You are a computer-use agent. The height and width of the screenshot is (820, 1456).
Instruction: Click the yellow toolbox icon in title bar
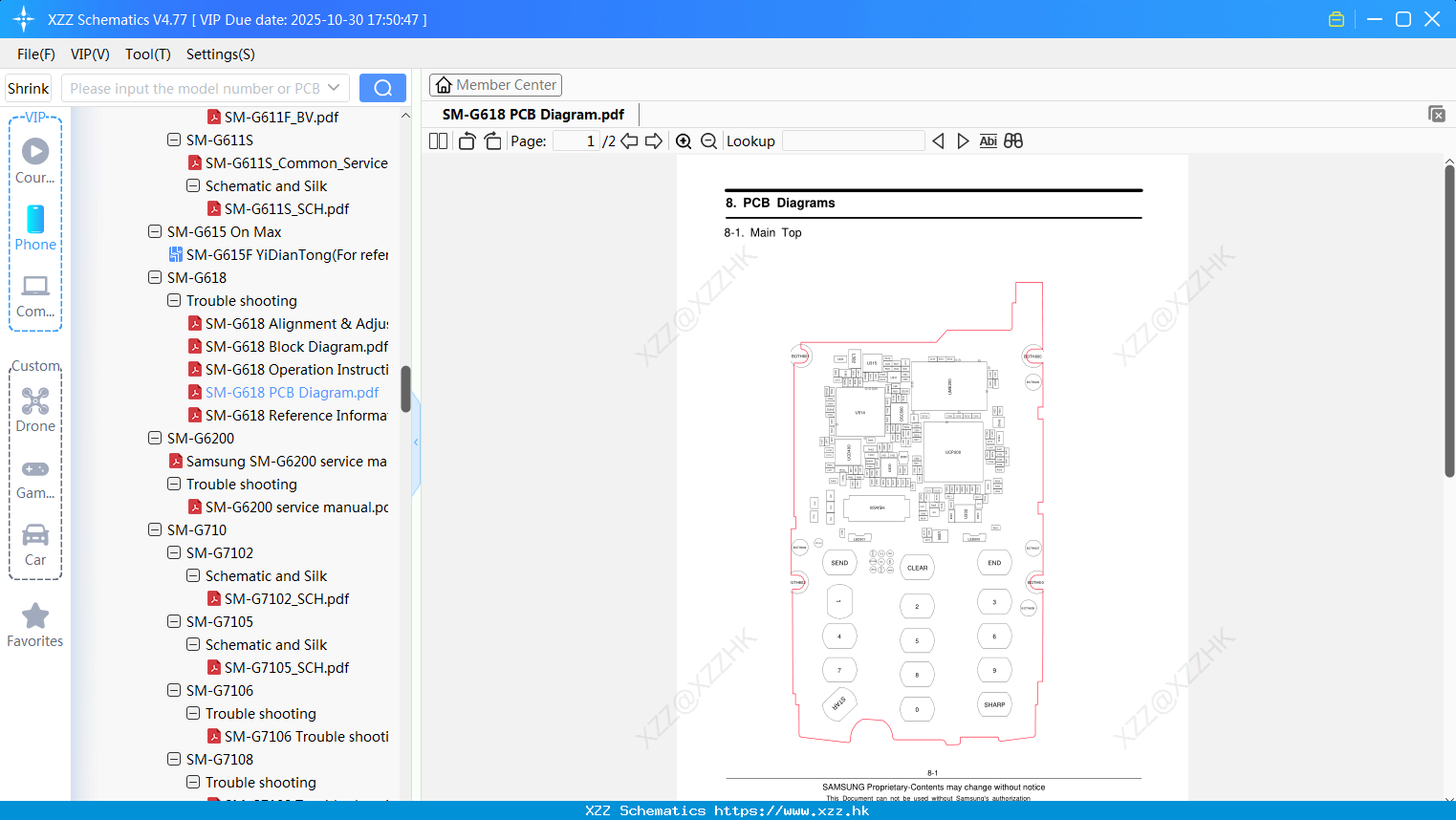pos(1336,19)
